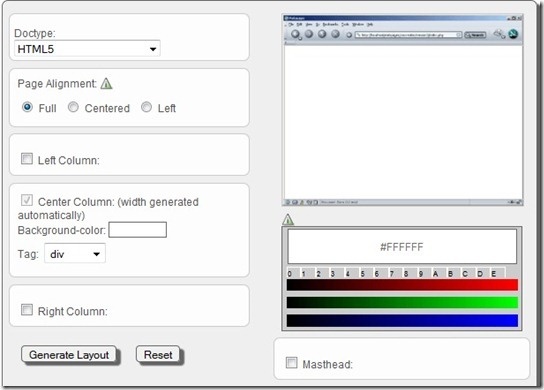Image resolution: width=544 pixels, height=390 pixels.
Task: Select the Full page alignment radio
Action: pos(27,107)
